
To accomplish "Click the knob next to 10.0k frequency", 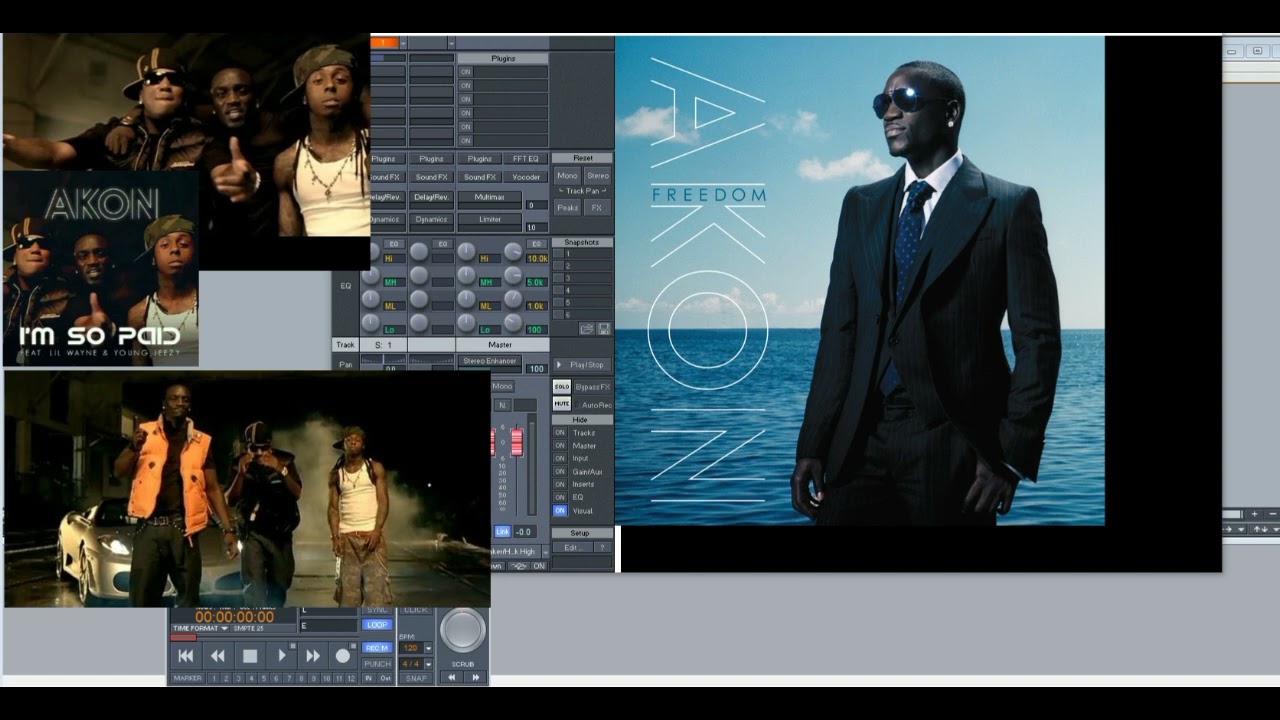I will 513,251.
